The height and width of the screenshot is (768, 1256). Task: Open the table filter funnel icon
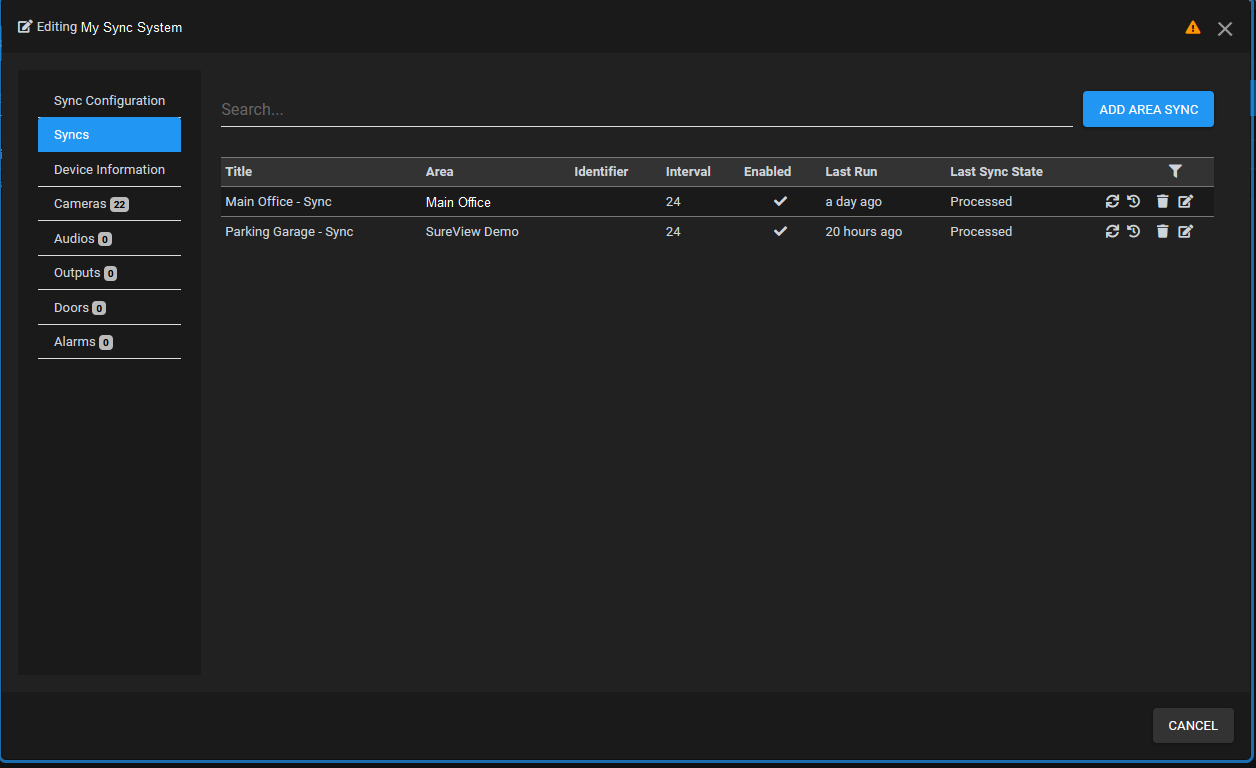[1175, 172]
